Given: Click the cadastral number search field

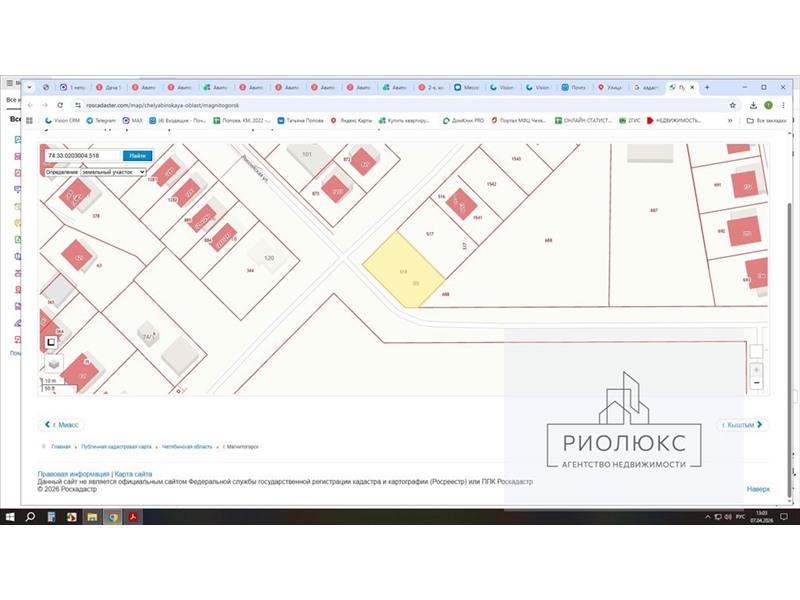Looking at the screenshot, I should [x=82, y=156].
